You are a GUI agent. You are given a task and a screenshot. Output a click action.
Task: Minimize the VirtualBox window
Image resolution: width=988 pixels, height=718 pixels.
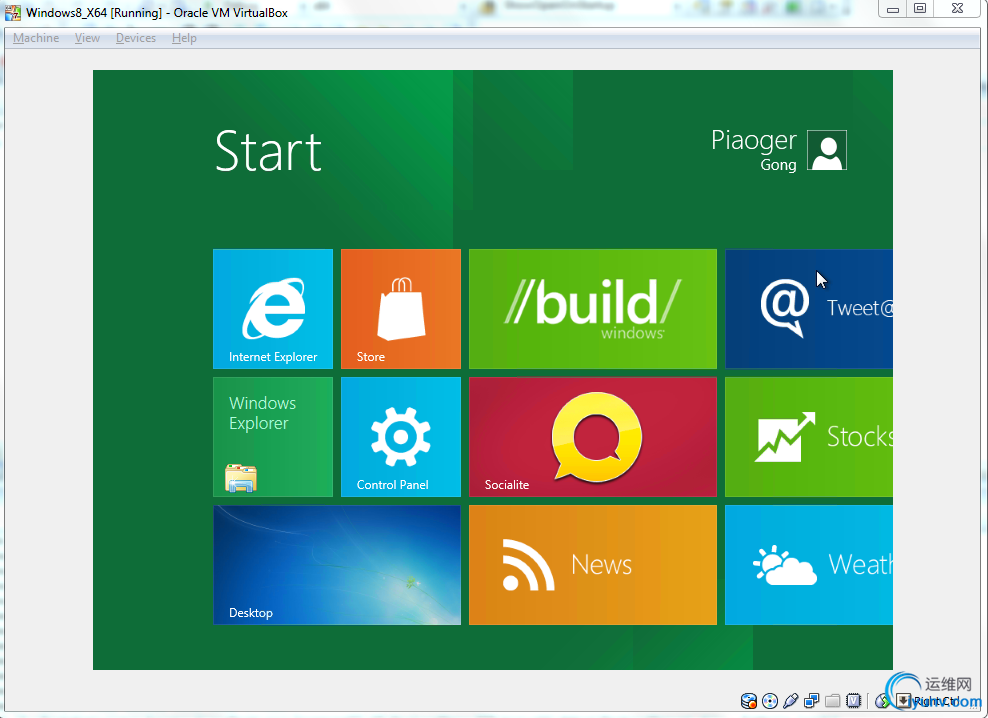tap(893, 9)
